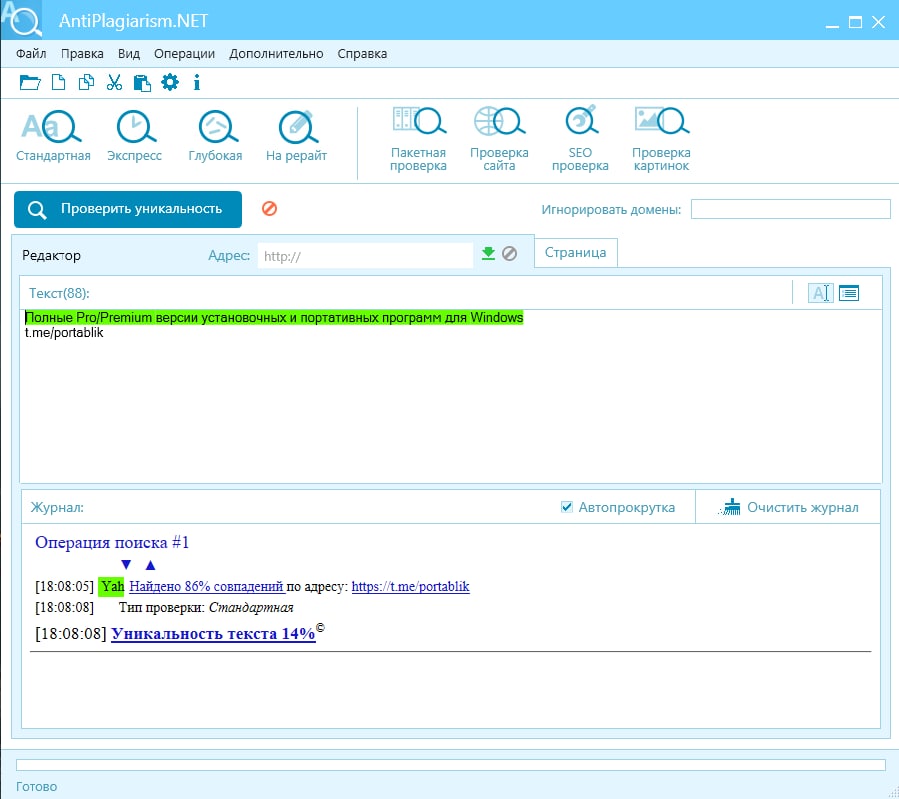Viewport: 899px width, 799px height.
Task: Open the Операции menu
Action: pos(184,53)
